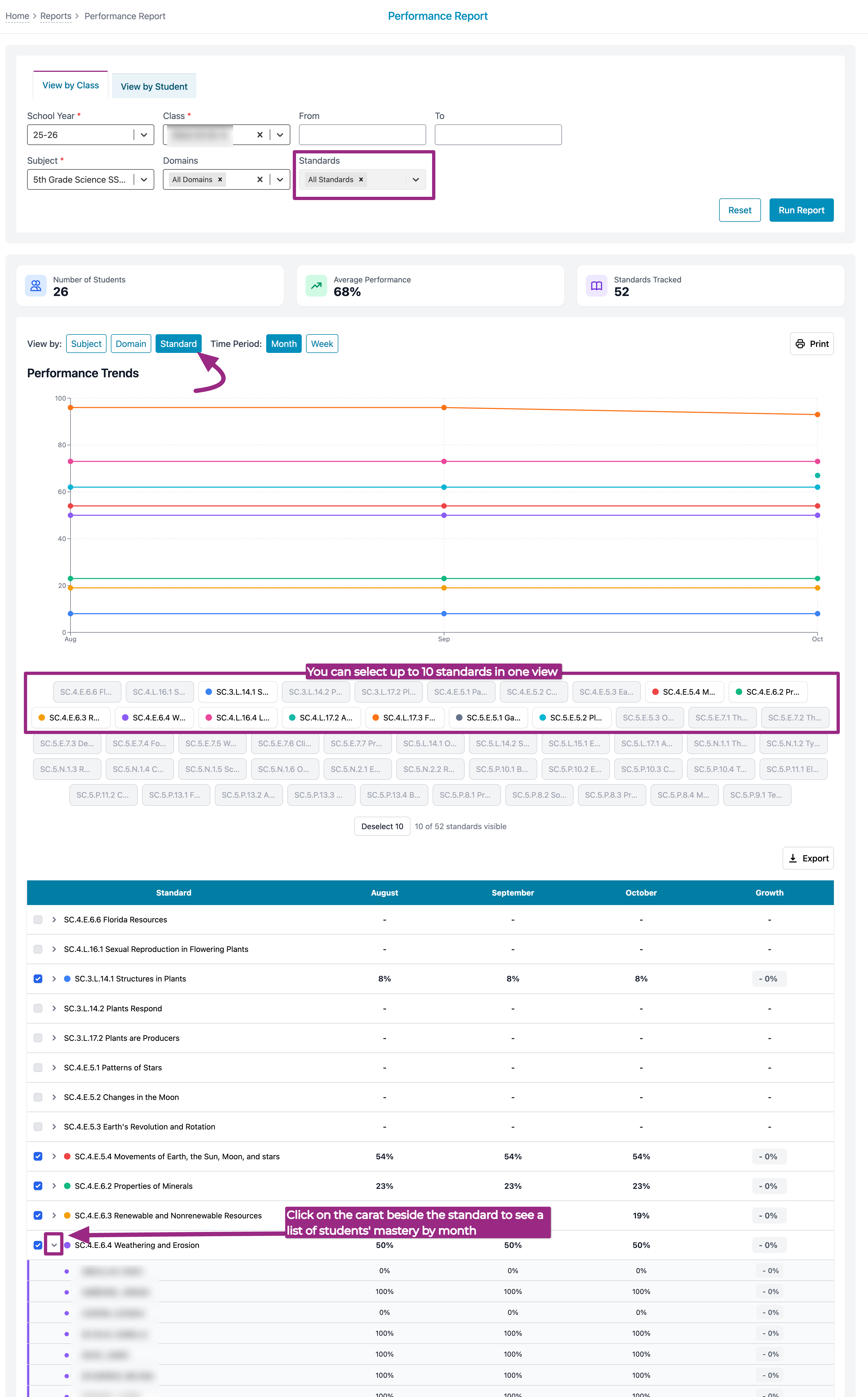
Task: Collapse the SC.4.E.6.4 Weathering and Erosion row
Action: coord(54,1245)
